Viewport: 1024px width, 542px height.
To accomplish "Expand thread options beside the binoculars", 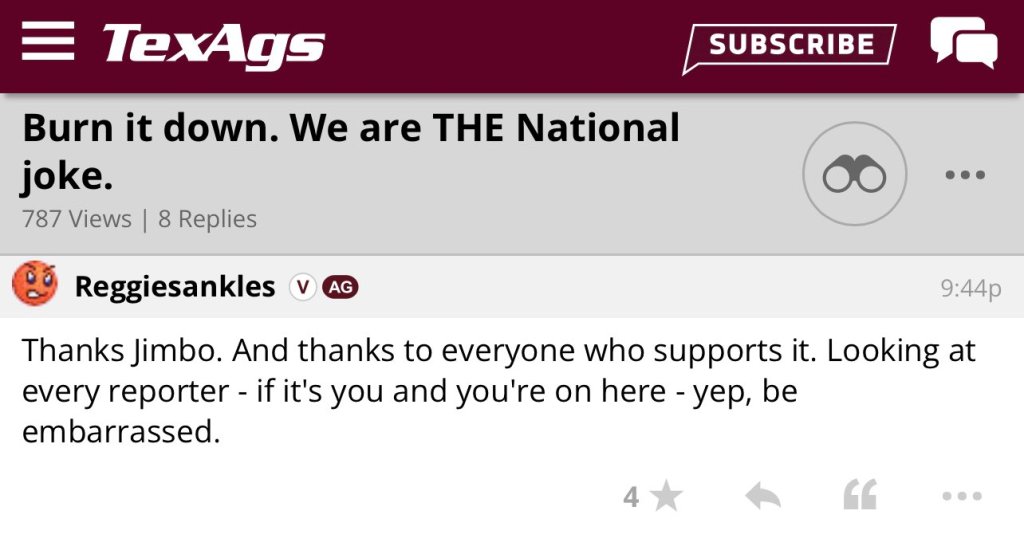I will [965, 175].
